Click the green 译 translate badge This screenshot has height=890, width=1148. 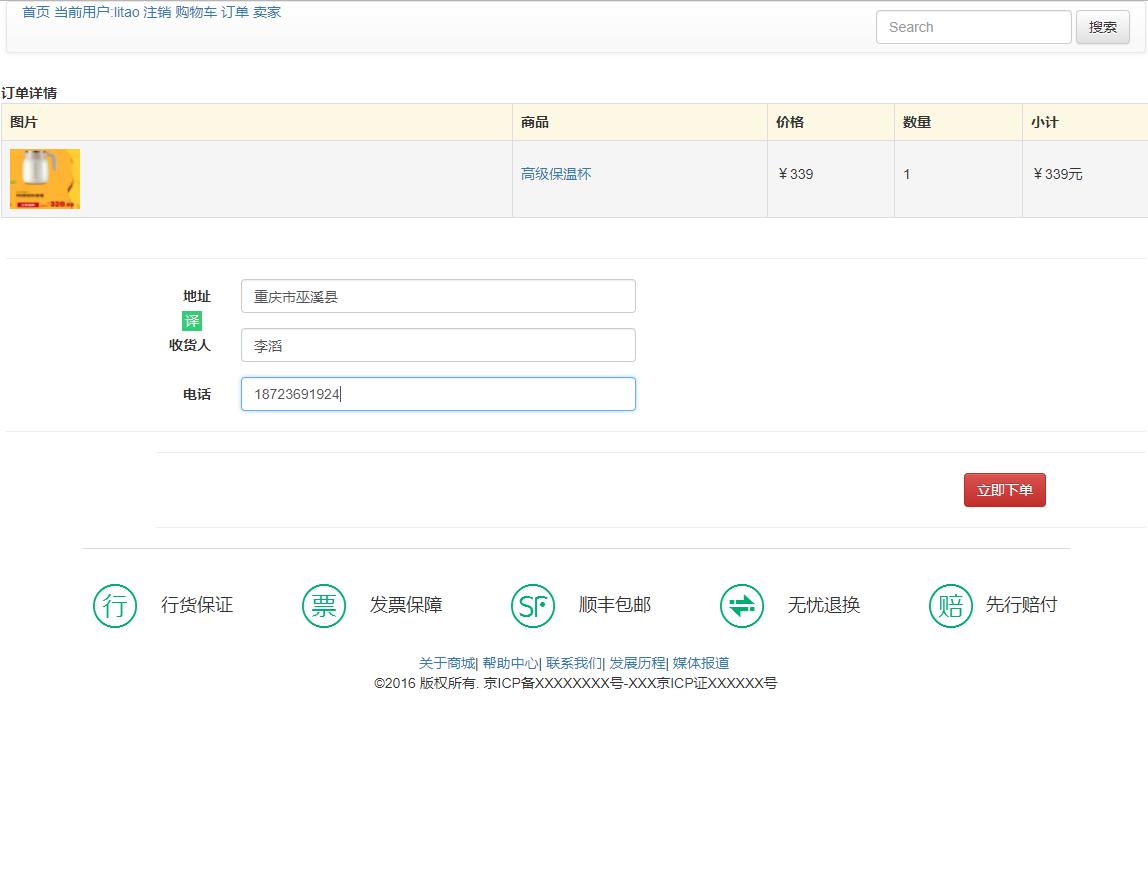coord(192,321)
